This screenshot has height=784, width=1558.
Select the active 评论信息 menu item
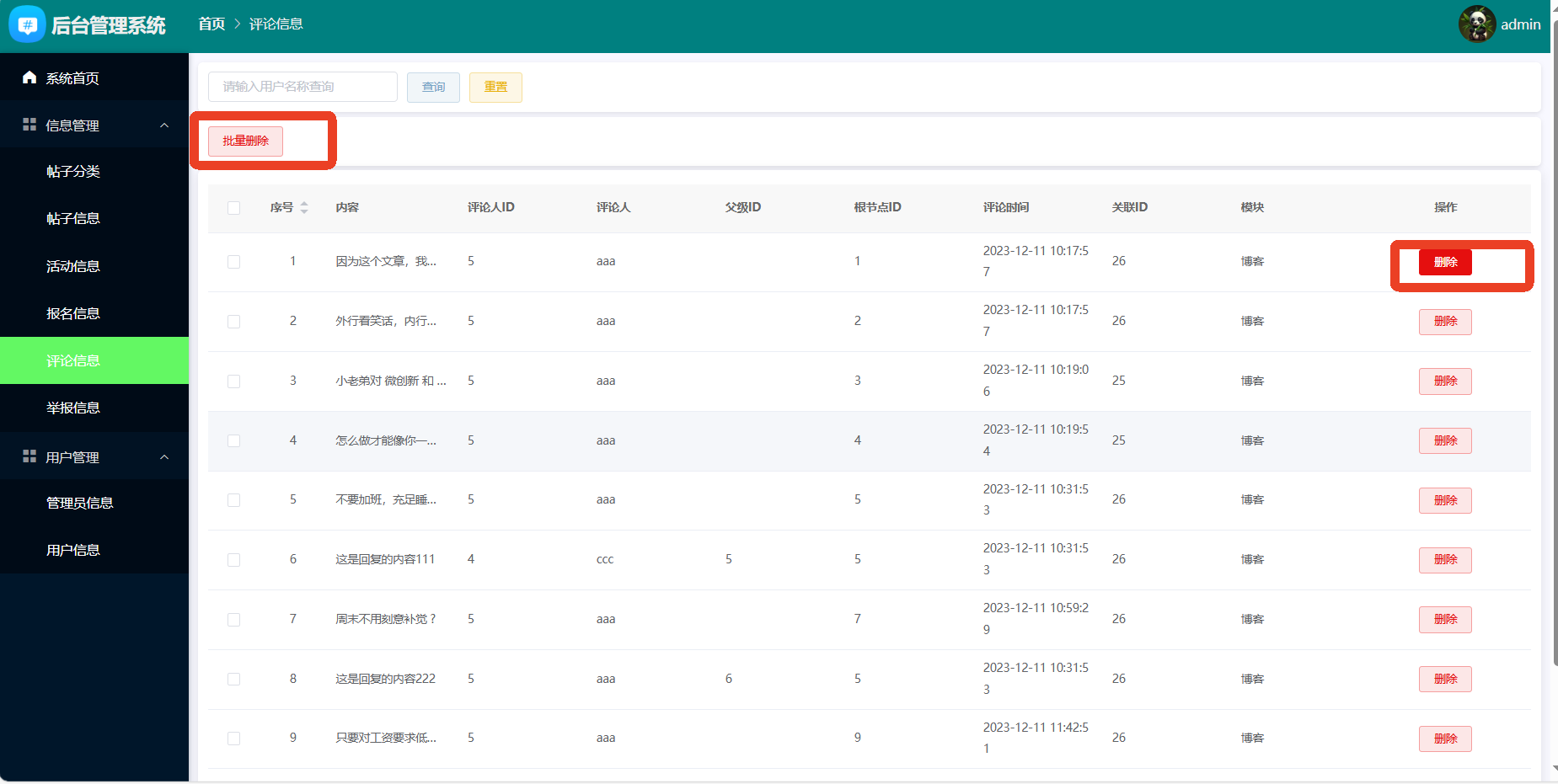94,360
